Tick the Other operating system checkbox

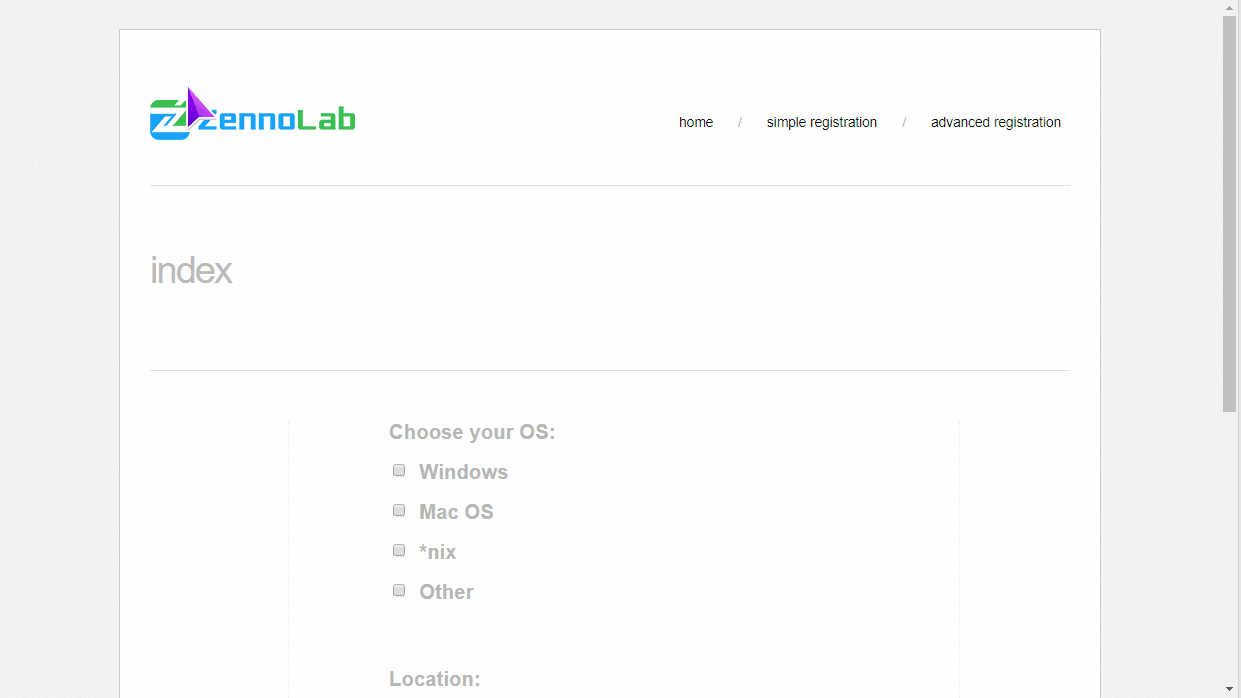[x=399, y=590]
